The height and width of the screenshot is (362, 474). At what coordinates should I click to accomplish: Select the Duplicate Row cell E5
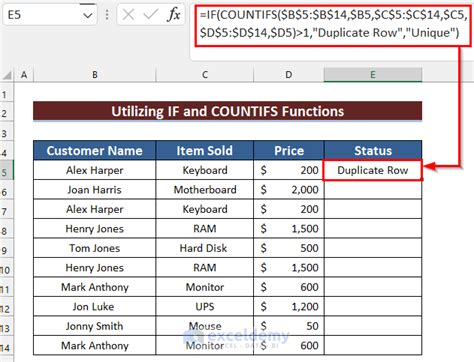pos(373,170)
